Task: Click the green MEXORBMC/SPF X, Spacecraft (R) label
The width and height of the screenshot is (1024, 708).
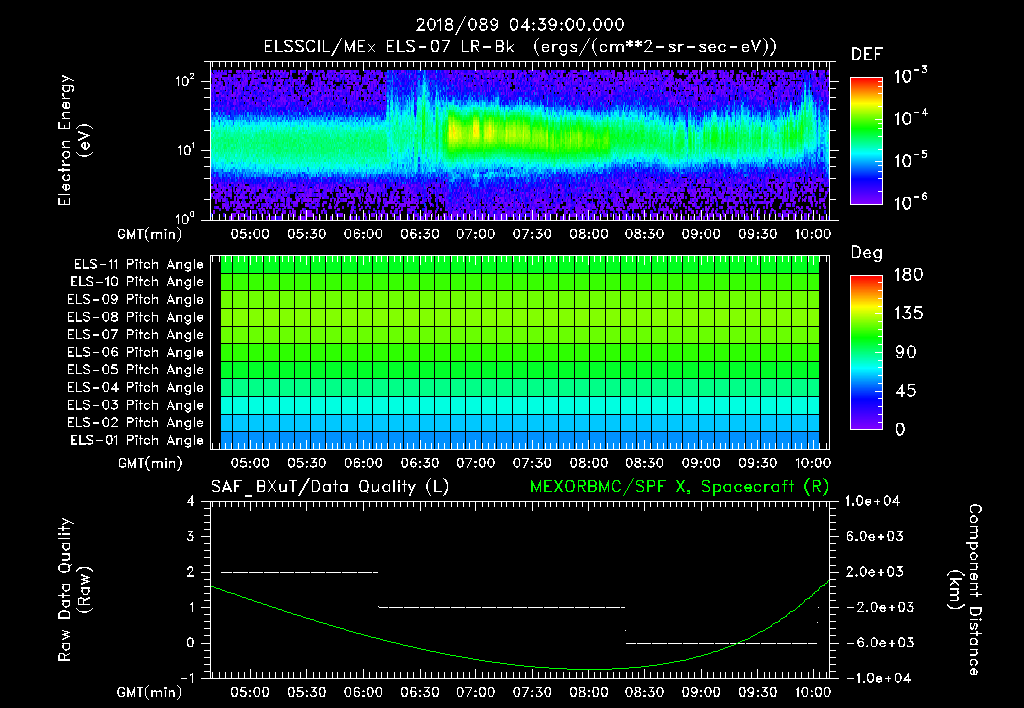Action: (x=679, y=487)
